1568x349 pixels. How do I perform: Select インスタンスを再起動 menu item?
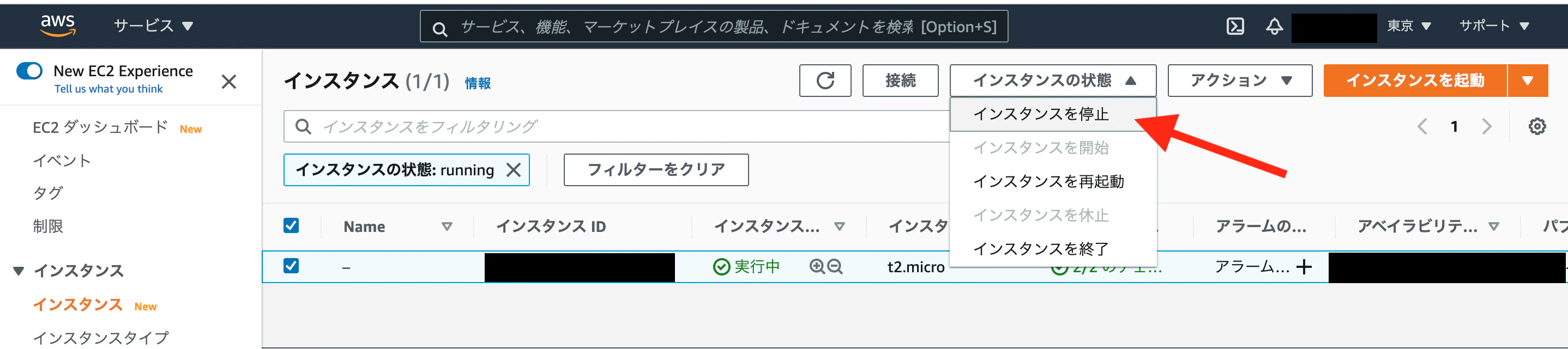click(x=1052, y=181)
